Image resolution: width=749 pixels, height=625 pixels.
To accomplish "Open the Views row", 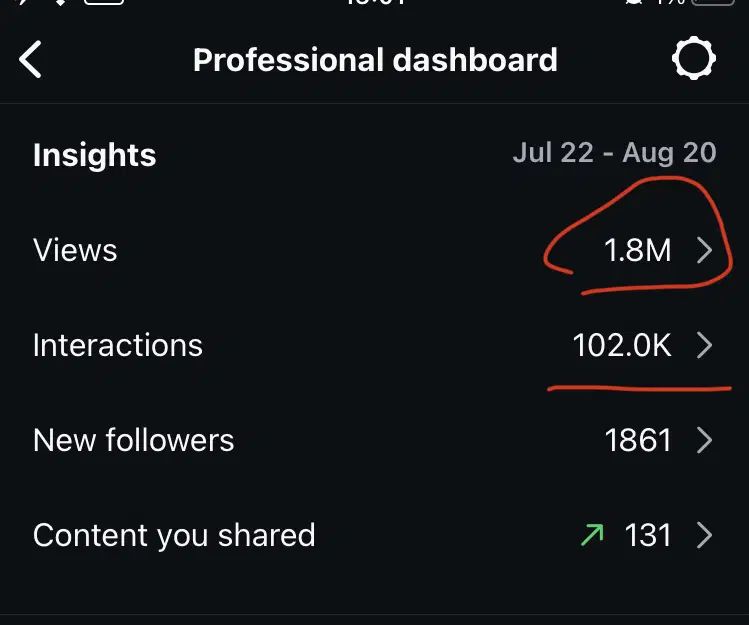I will 374,250.
